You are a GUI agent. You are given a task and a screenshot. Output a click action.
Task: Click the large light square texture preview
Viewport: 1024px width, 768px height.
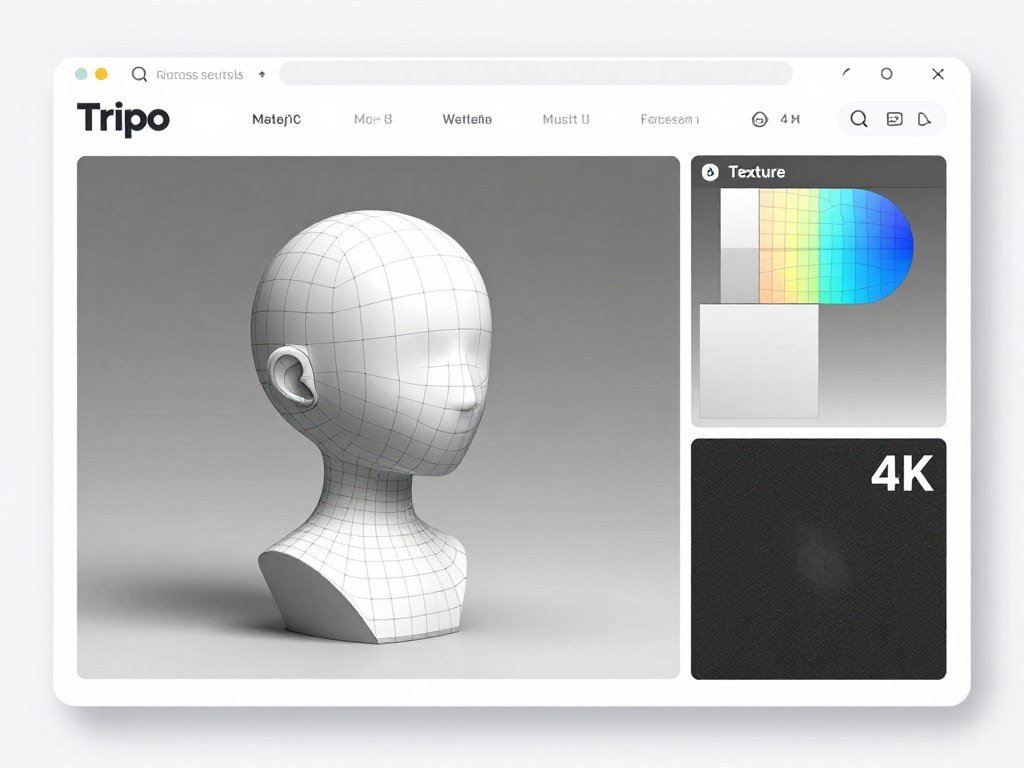pyautogui.click(x=759, y=361)
